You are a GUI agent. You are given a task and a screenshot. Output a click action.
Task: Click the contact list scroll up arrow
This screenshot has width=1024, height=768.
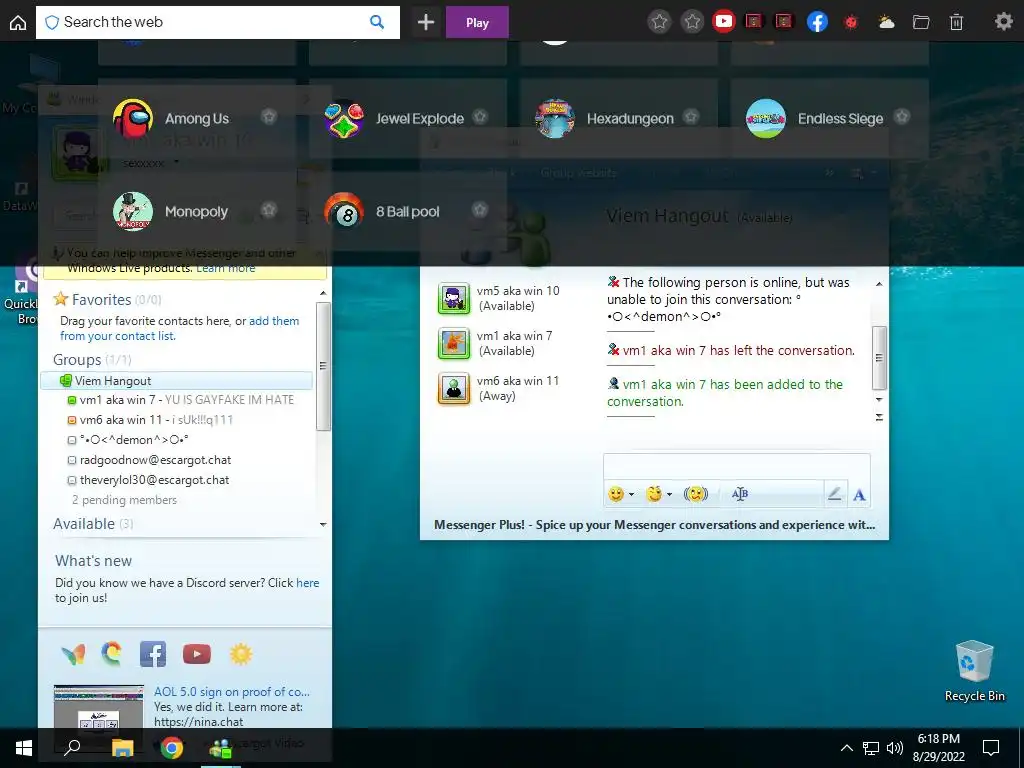[x=323, y=293]
